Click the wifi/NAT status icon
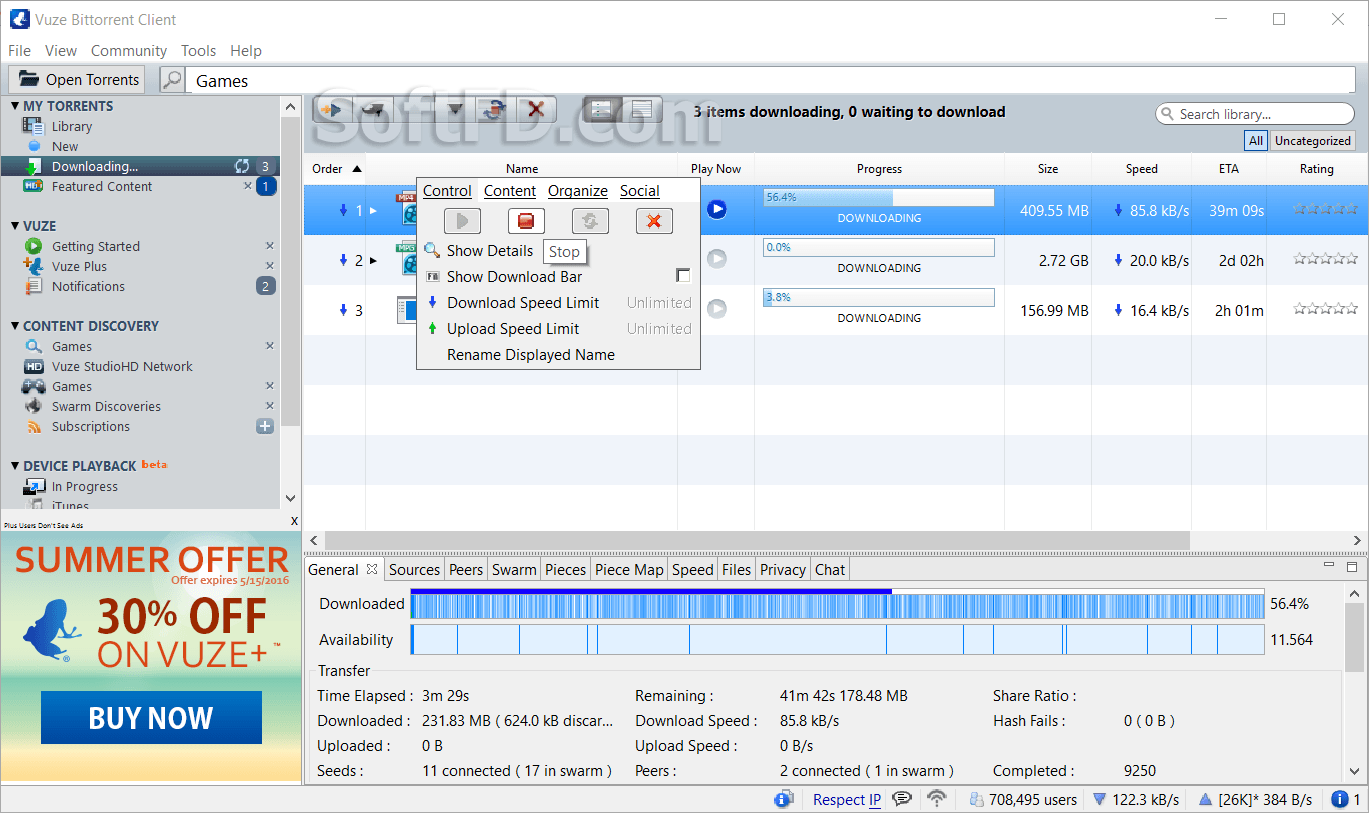Viewport: 1369px width, 813px height. click(937, 799)
